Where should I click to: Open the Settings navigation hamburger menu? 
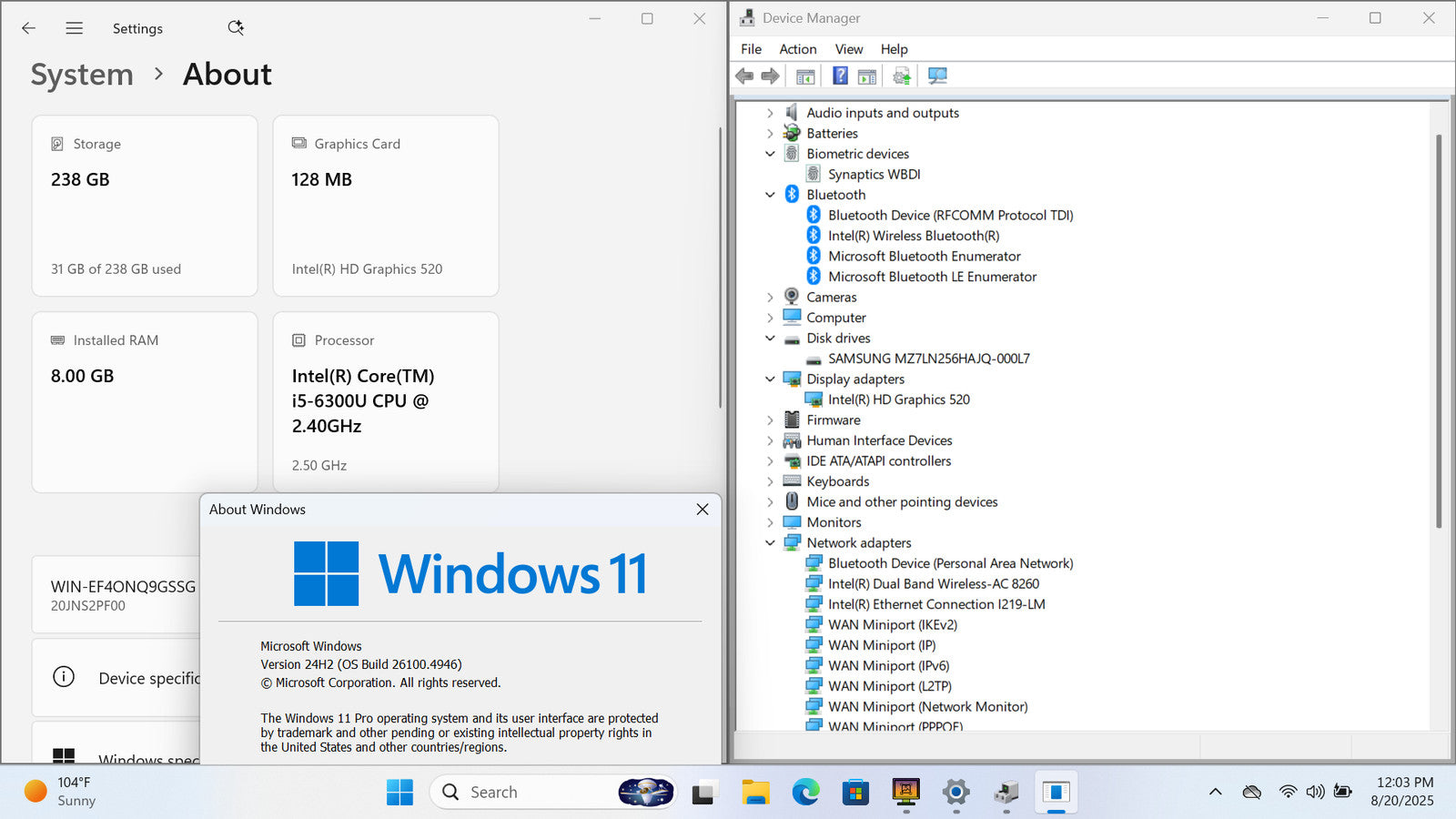tap(75, 28)
